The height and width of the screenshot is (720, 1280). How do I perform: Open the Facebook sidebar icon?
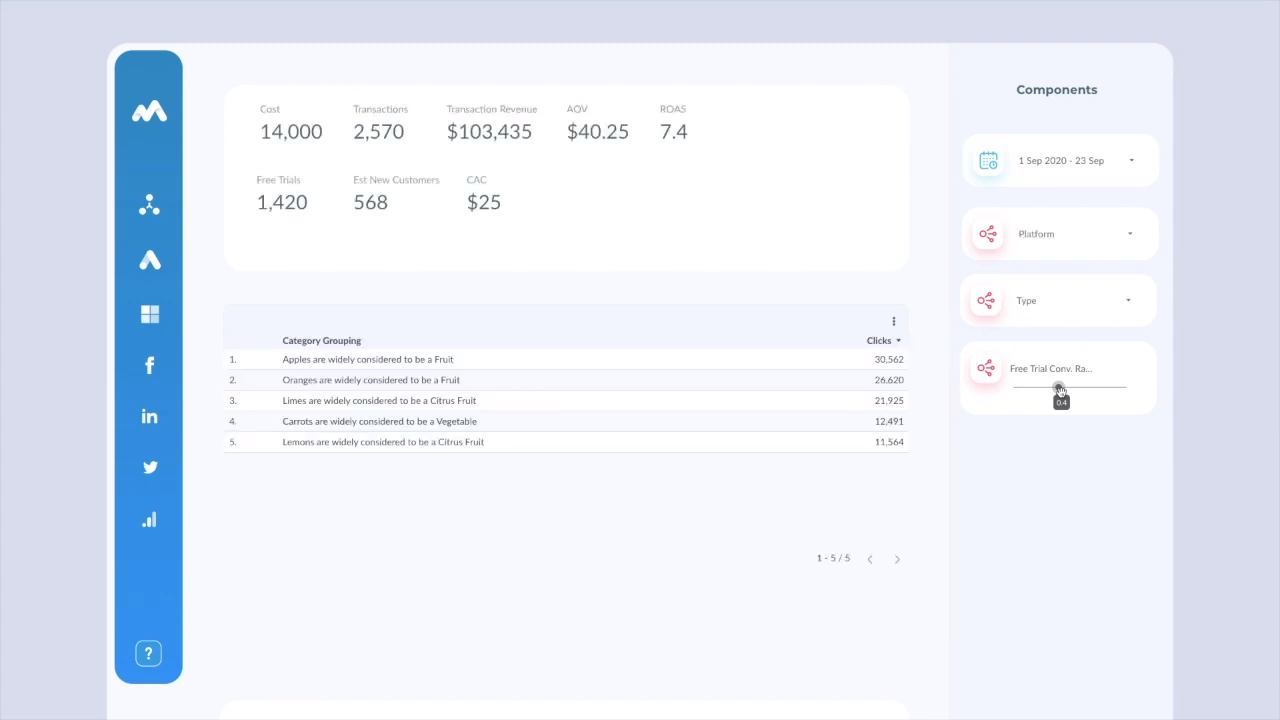coord(149,365)
